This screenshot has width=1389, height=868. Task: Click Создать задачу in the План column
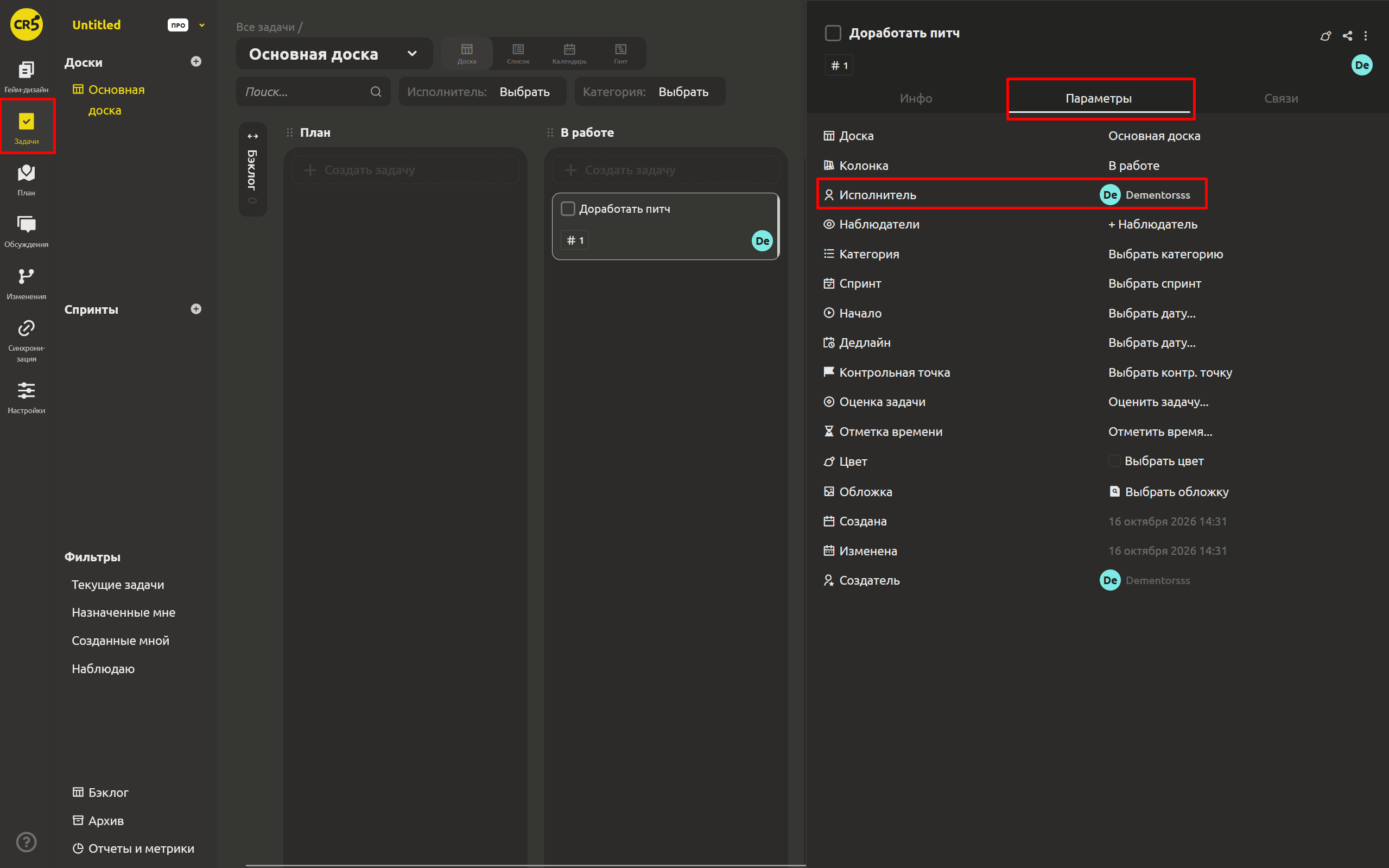[x=405, y=170]
